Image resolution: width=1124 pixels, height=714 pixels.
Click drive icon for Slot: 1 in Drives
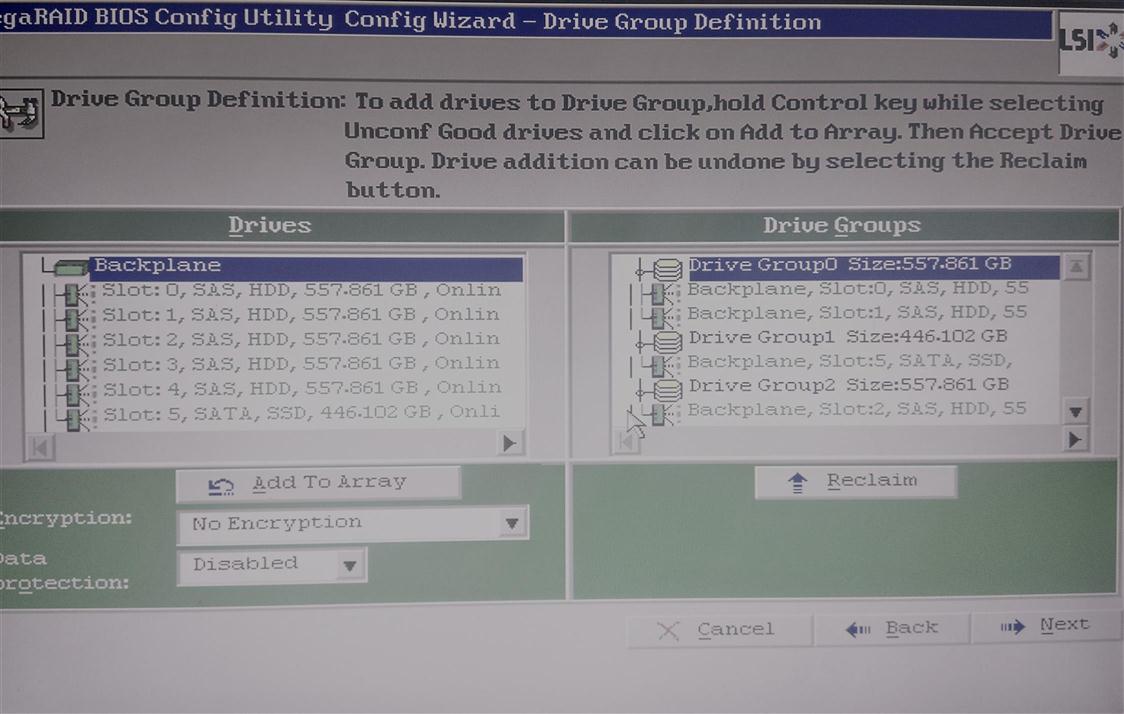77,318
